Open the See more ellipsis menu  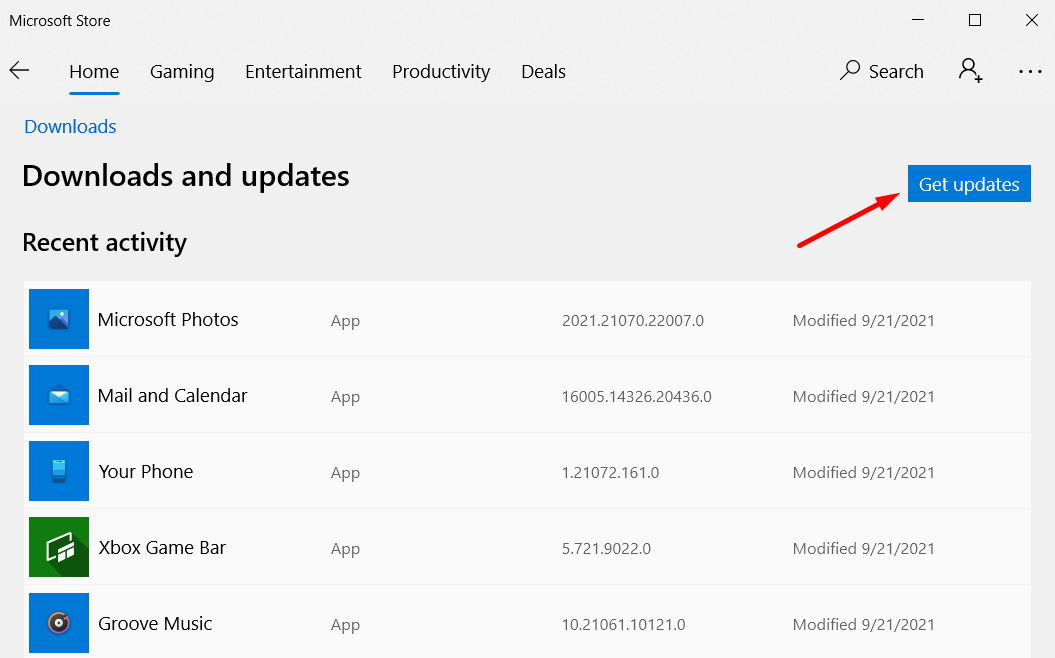coord(1029,71)
